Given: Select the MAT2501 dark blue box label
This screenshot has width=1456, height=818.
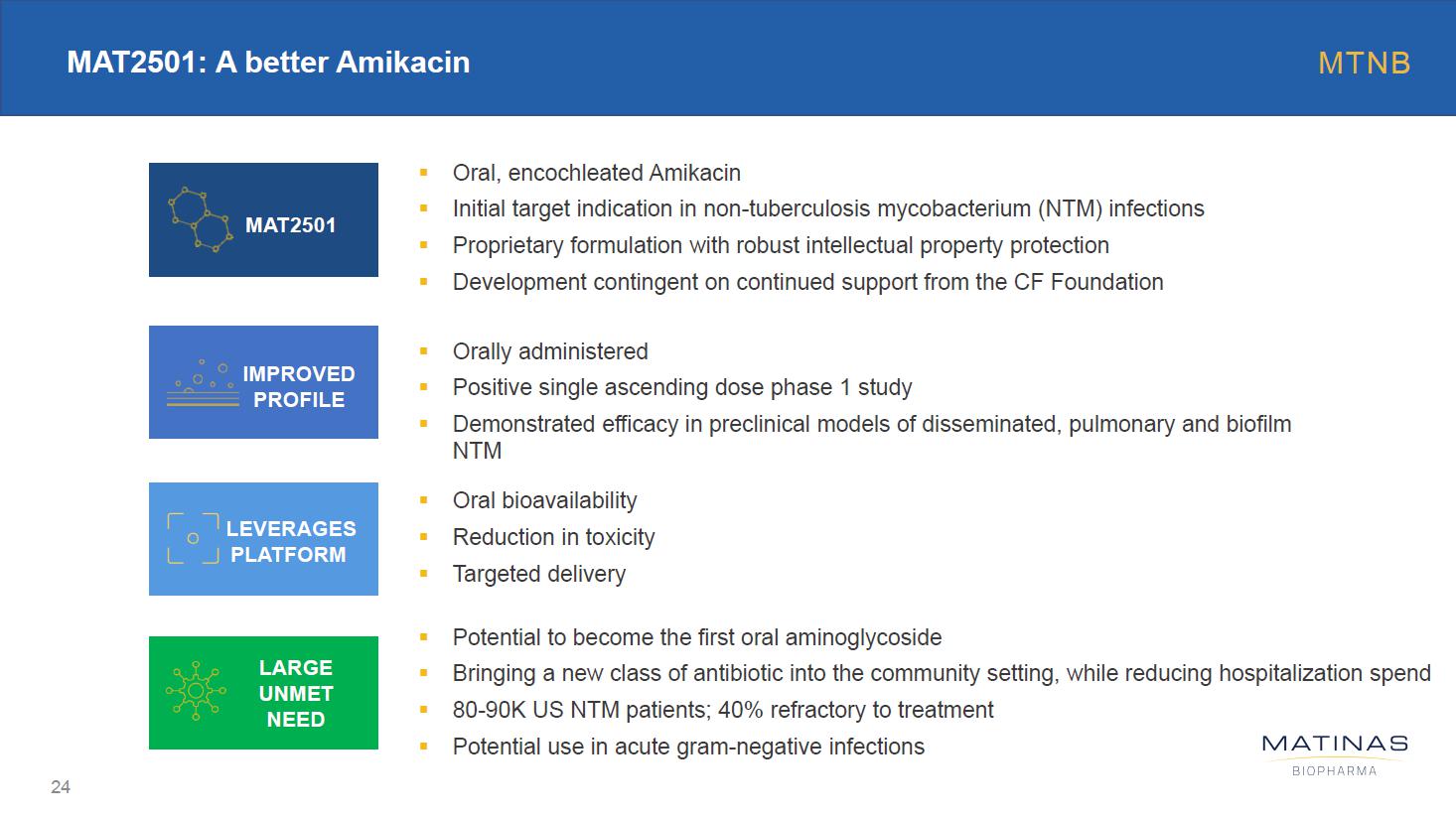Looking at the screenshot, I should pos(290,225).
